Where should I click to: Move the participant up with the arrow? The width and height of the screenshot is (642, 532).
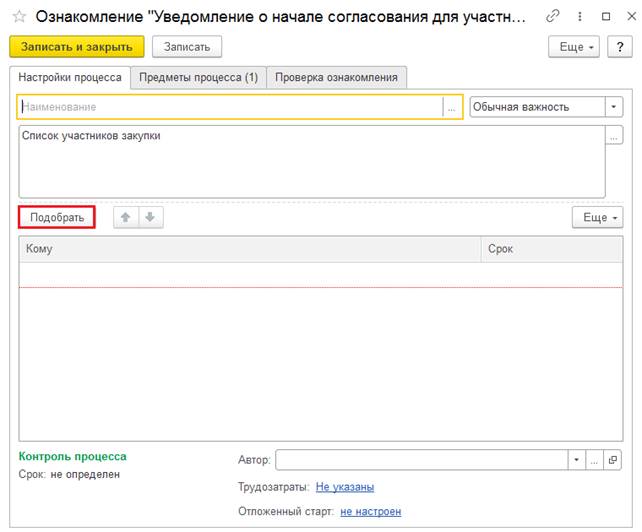126,217
